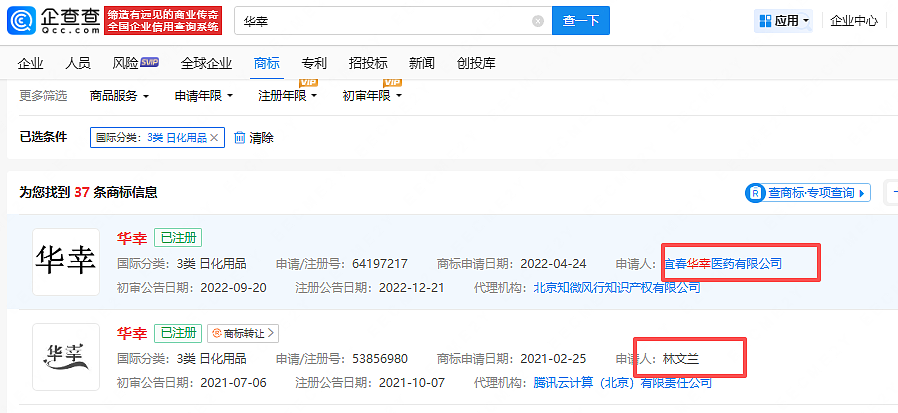Click the 查商标 R icon
The height and width of the screenshot is (413, 898).
(x=755, y=193)
